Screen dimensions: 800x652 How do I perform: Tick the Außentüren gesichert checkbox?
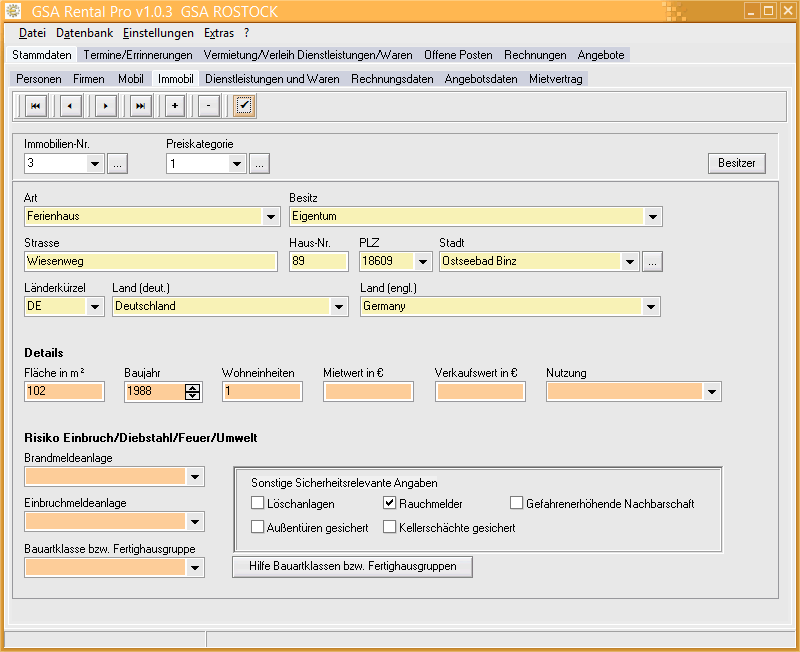[258, 527]
